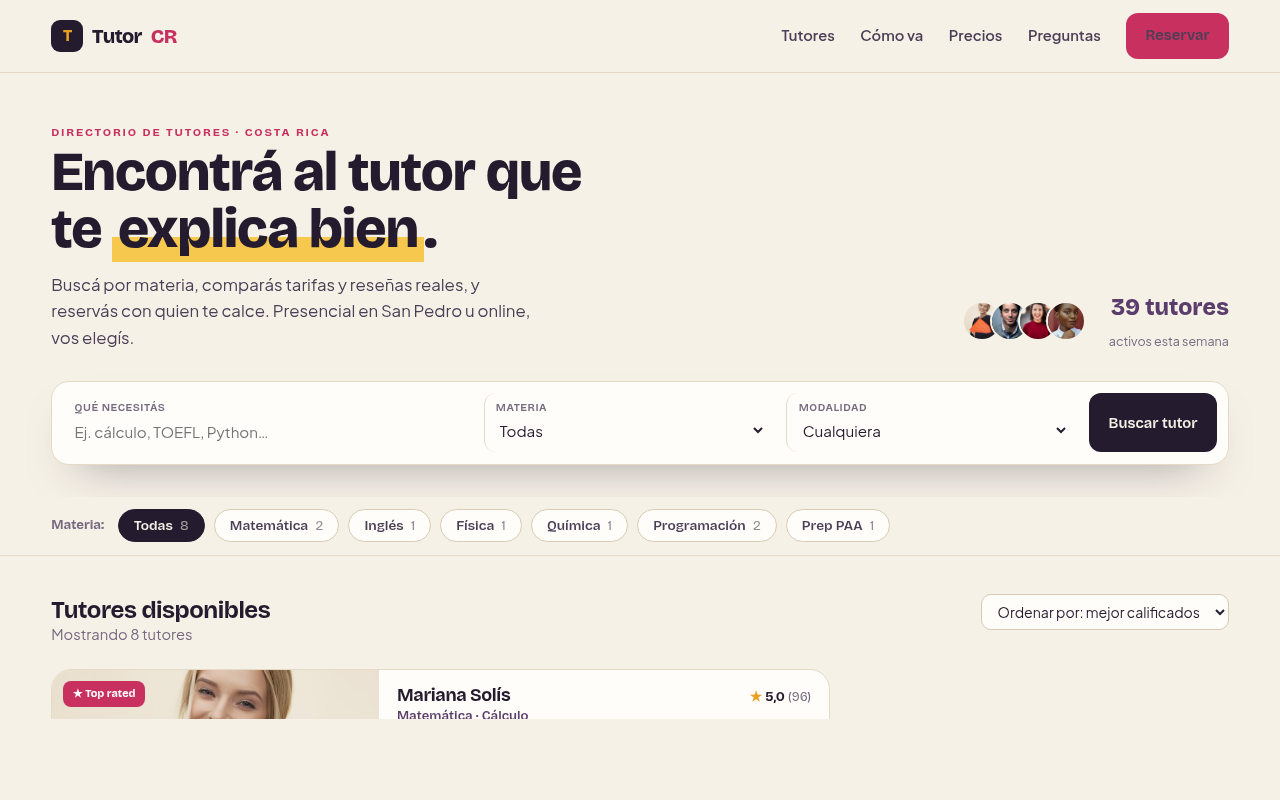Click the Tutor CR brand name
1280x800 pixels.
[134, 37]
